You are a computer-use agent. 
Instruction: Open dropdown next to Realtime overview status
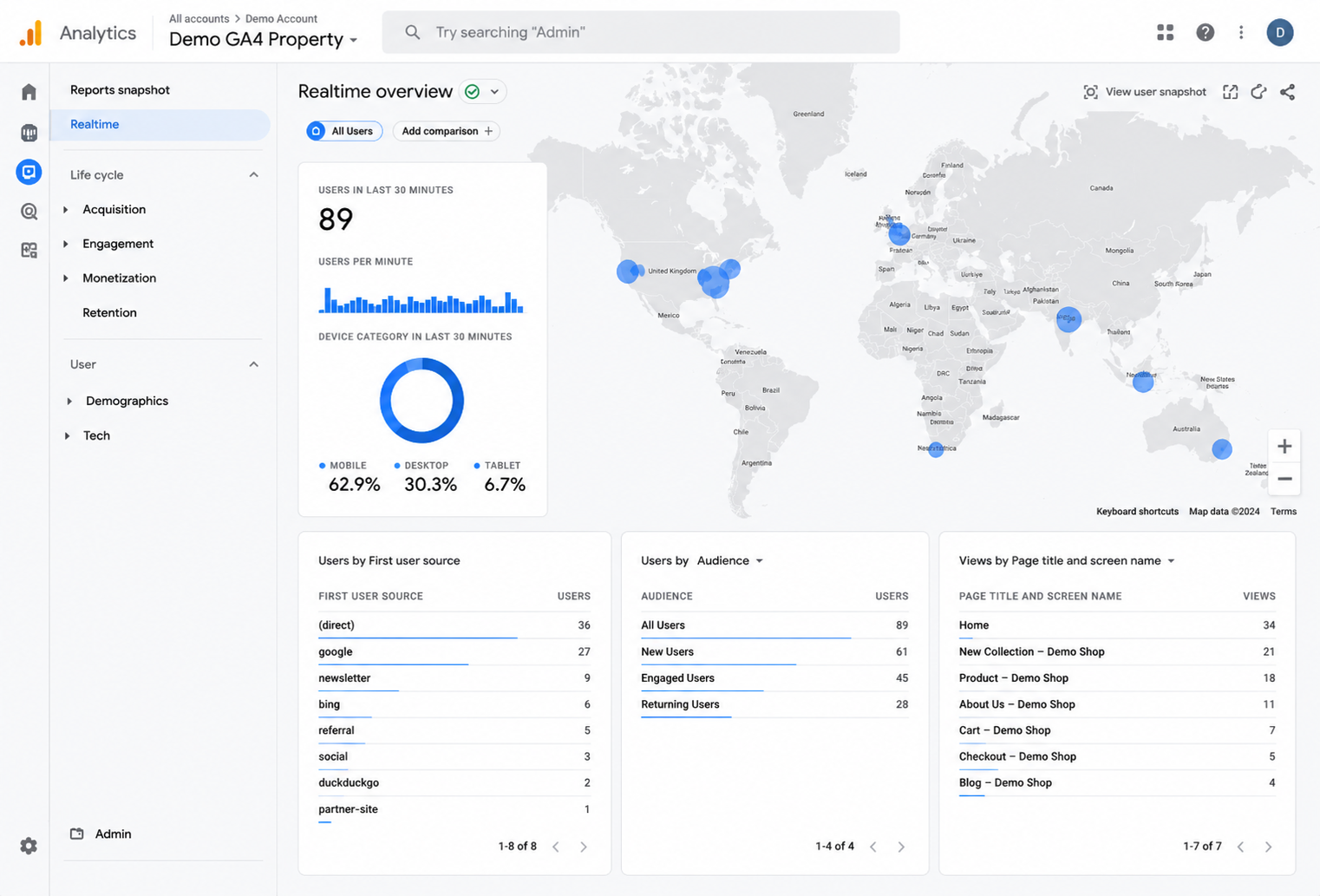coord(494,92)
